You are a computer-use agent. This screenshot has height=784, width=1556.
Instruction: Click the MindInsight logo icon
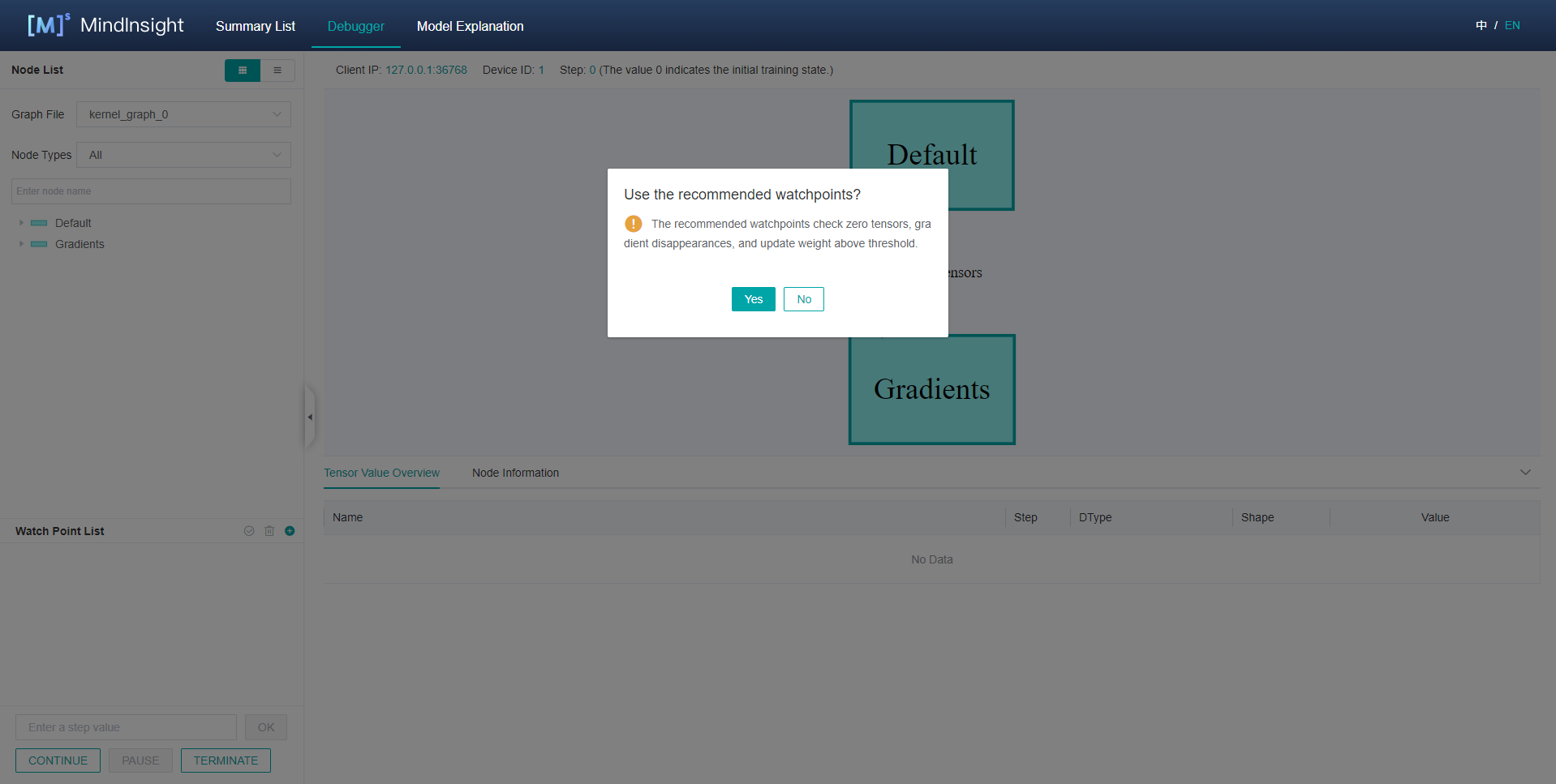(x=48, y=25)
